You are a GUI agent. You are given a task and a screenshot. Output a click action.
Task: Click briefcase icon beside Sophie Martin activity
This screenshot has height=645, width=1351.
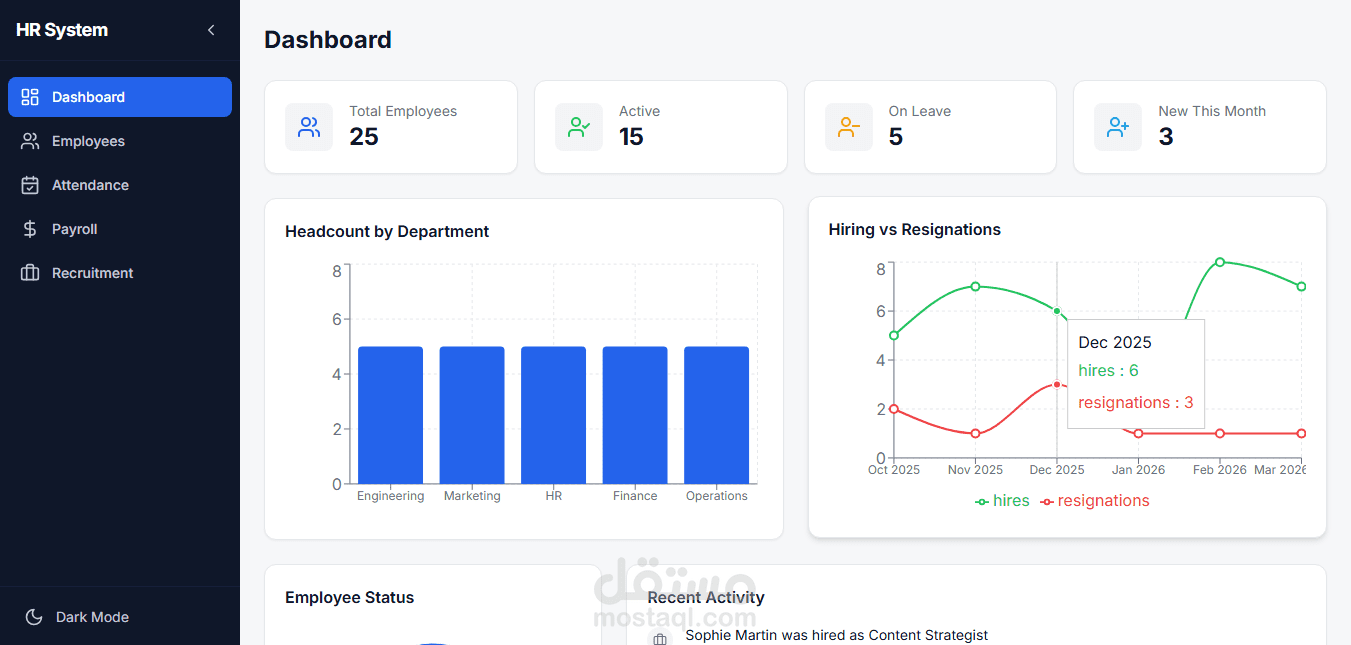click(x=660, y=639)
